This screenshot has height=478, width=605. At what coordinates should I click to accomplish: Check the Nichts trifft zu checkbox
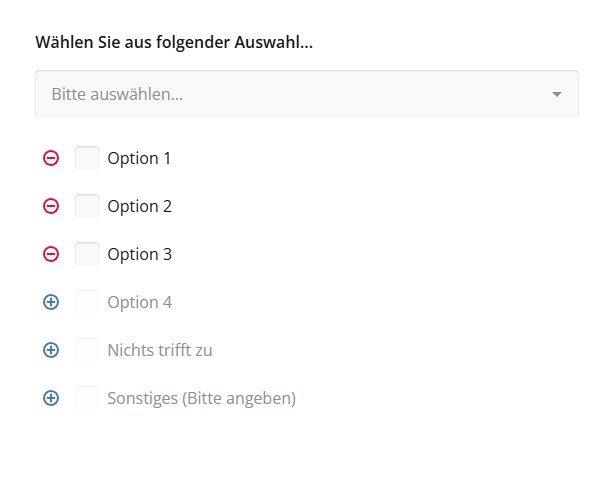[87, 350]
